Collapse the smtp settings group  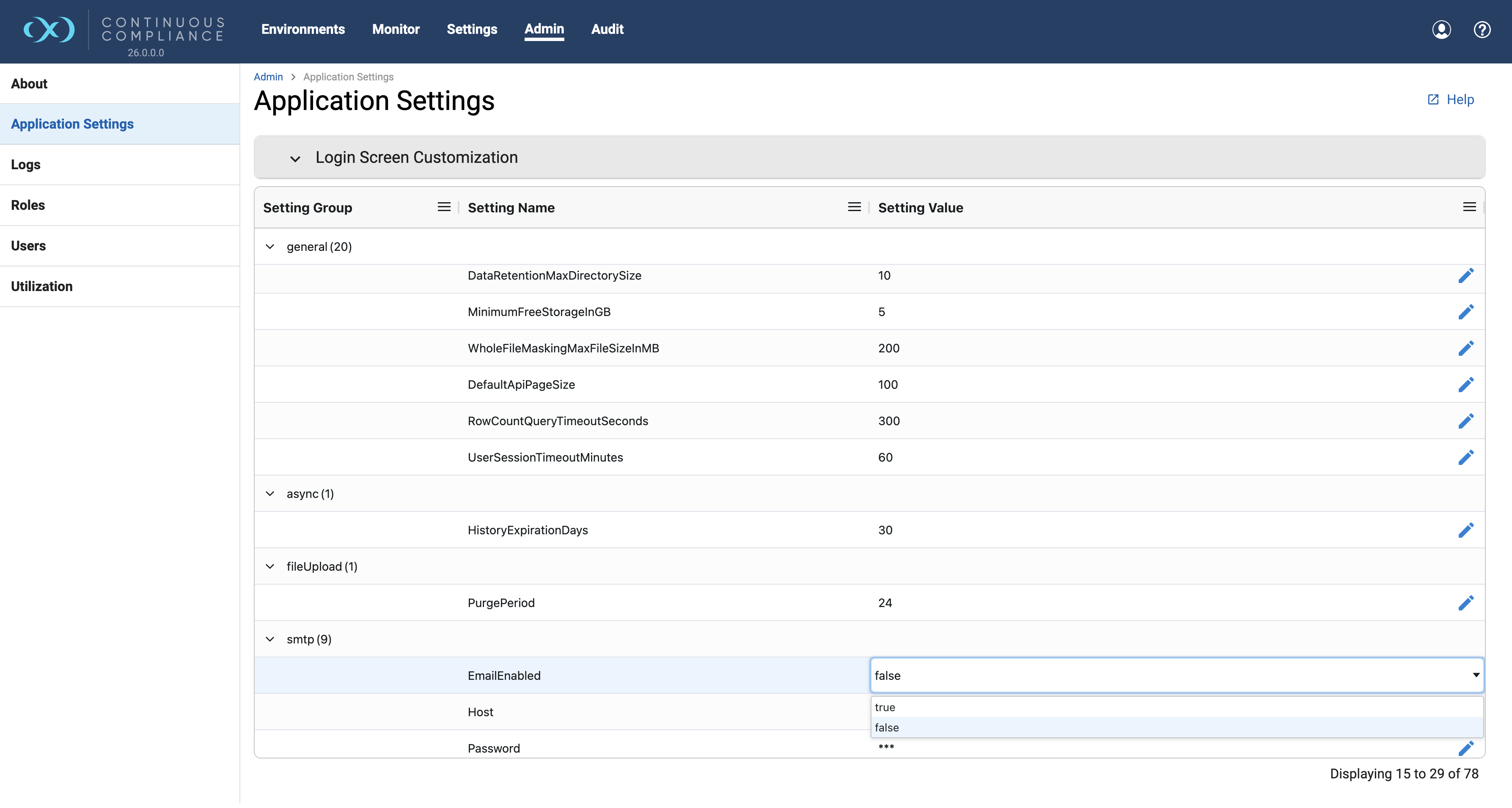point(270,639)
